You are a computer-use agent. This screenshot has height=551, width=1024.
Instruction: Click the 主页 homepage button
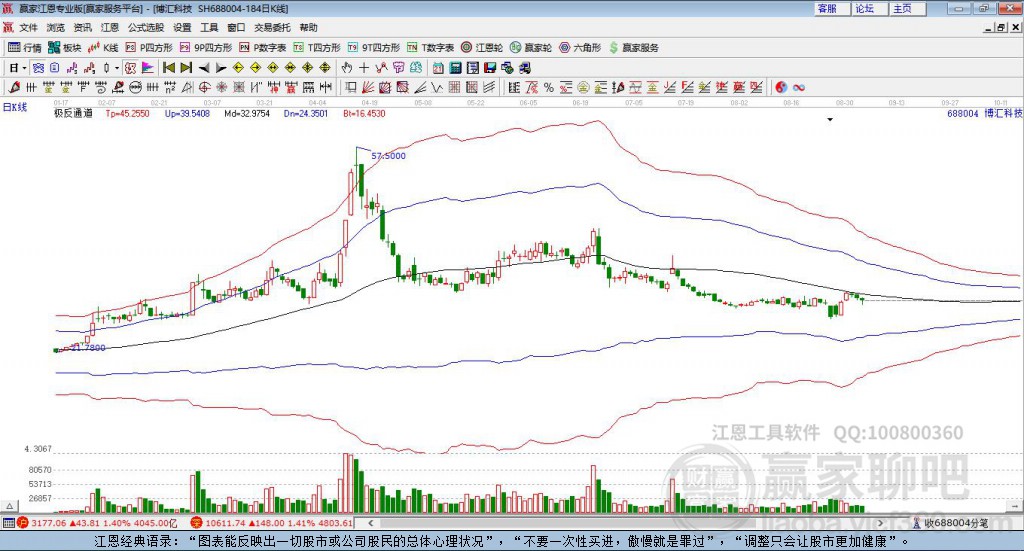tap(907, 8)
